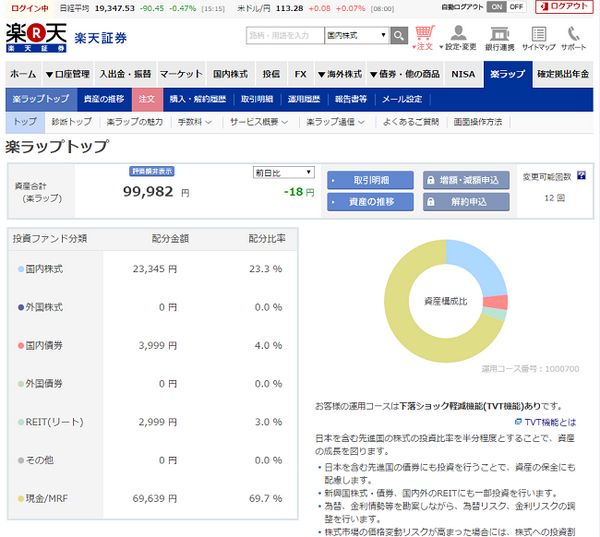Open 資産の推移 in blue submenu
This screenshot has height=537, width=600.
[x=104, y=99]
